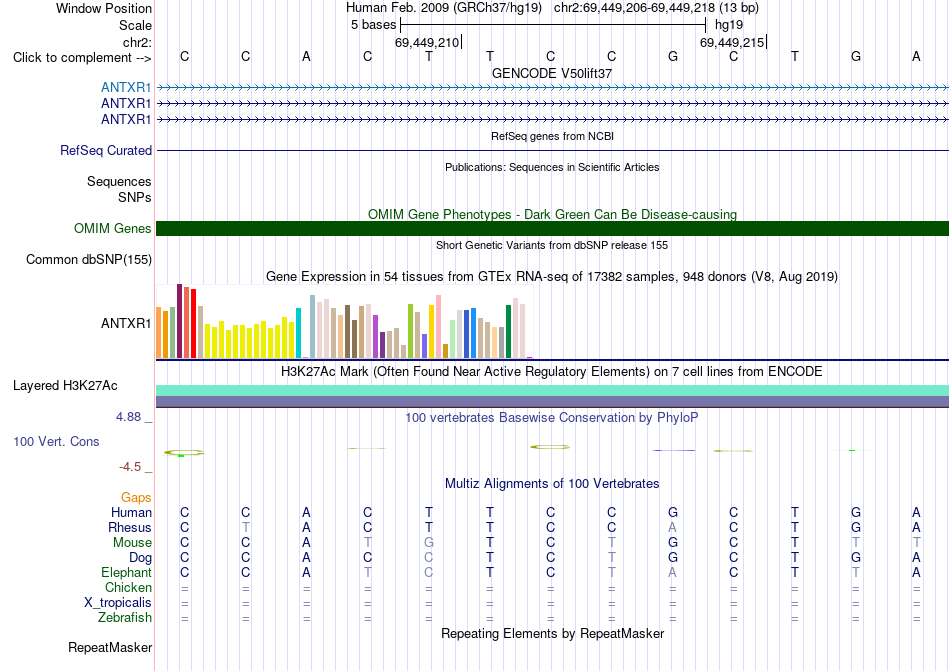Image resolution: width=950 pixels, height=671 pixels.
Task: Select the Common dbSNP(155) track label
Action: click(89, 259)
